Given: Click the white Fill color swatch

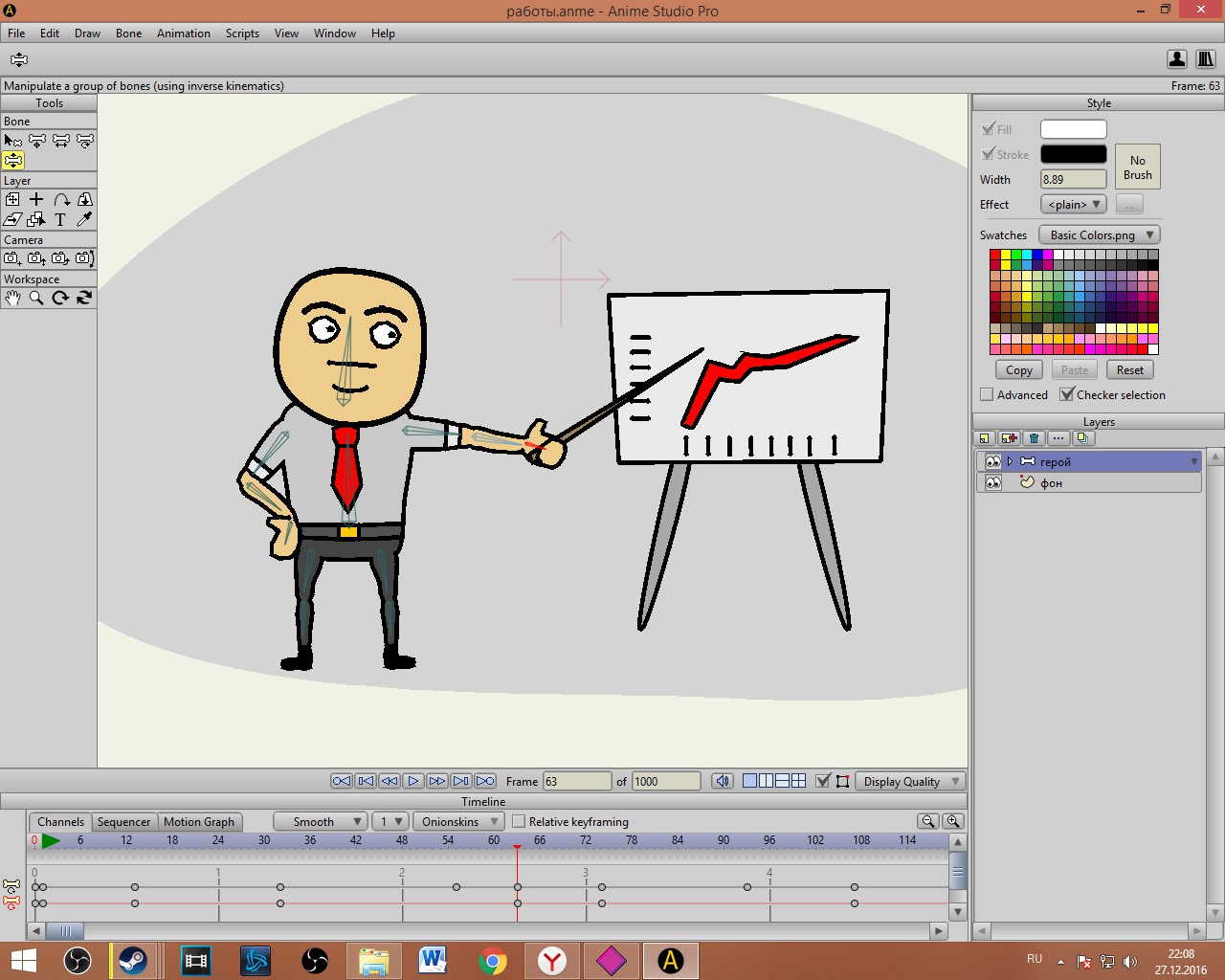Looking at the screenshot, I should click(x=1074, y=129).
